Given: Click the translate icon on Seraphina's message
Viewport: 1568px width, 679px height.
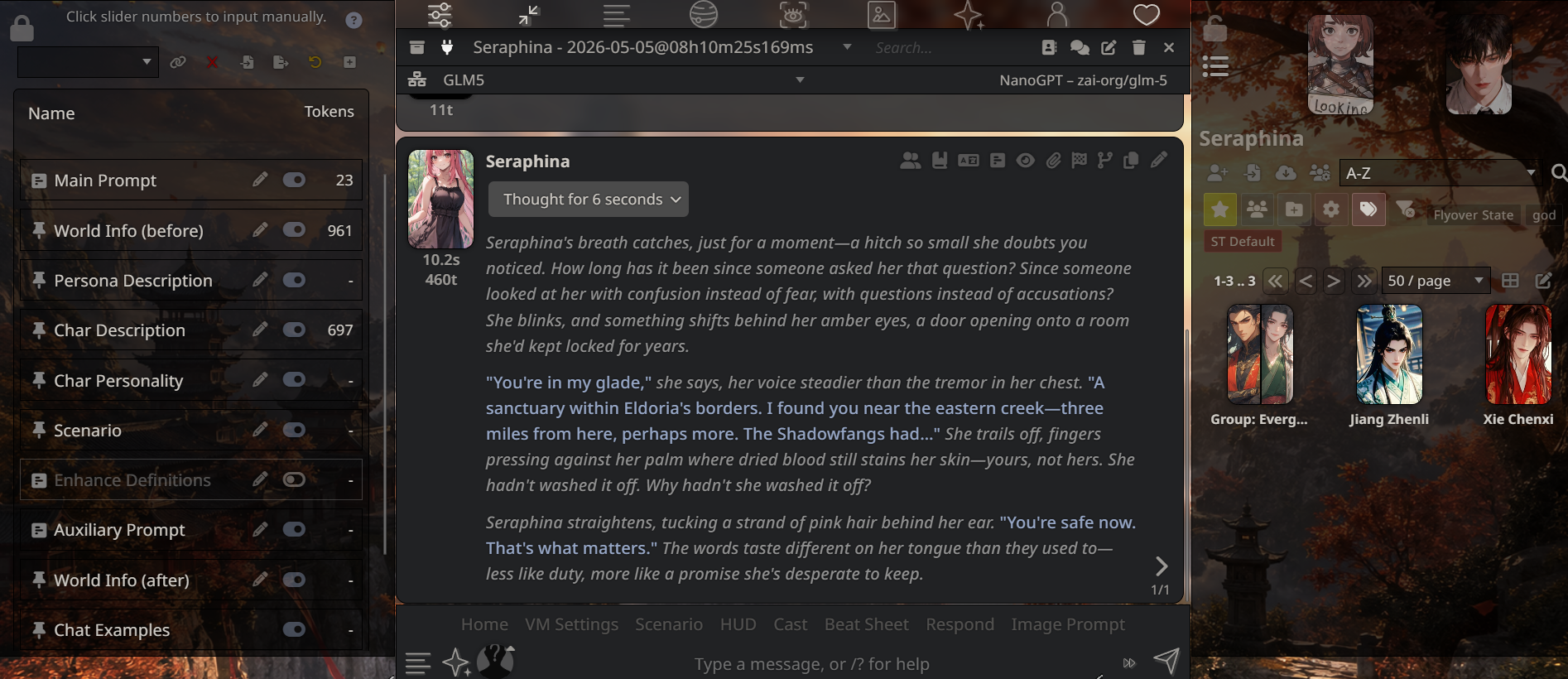Looking at the screenshot, I should (x=969, y=160).
